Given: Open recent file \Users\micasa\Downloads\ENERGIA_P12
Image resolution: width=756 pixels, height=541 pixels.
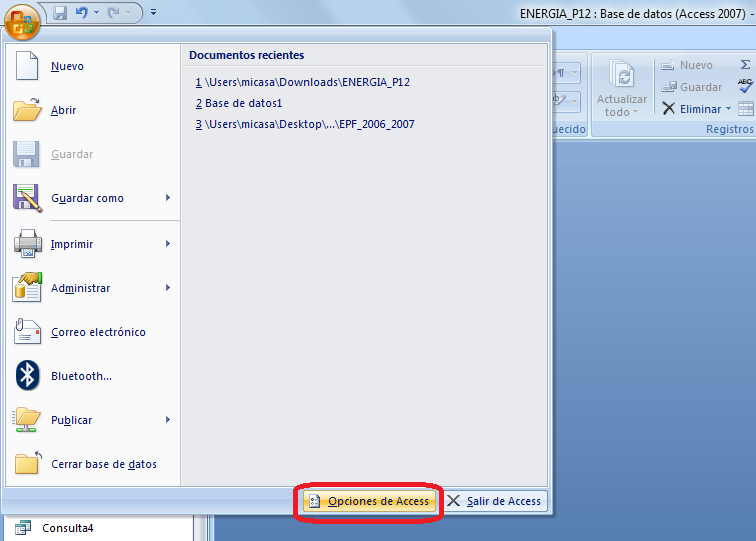Looking at the screenshot, I should click(x=302, y=82).
